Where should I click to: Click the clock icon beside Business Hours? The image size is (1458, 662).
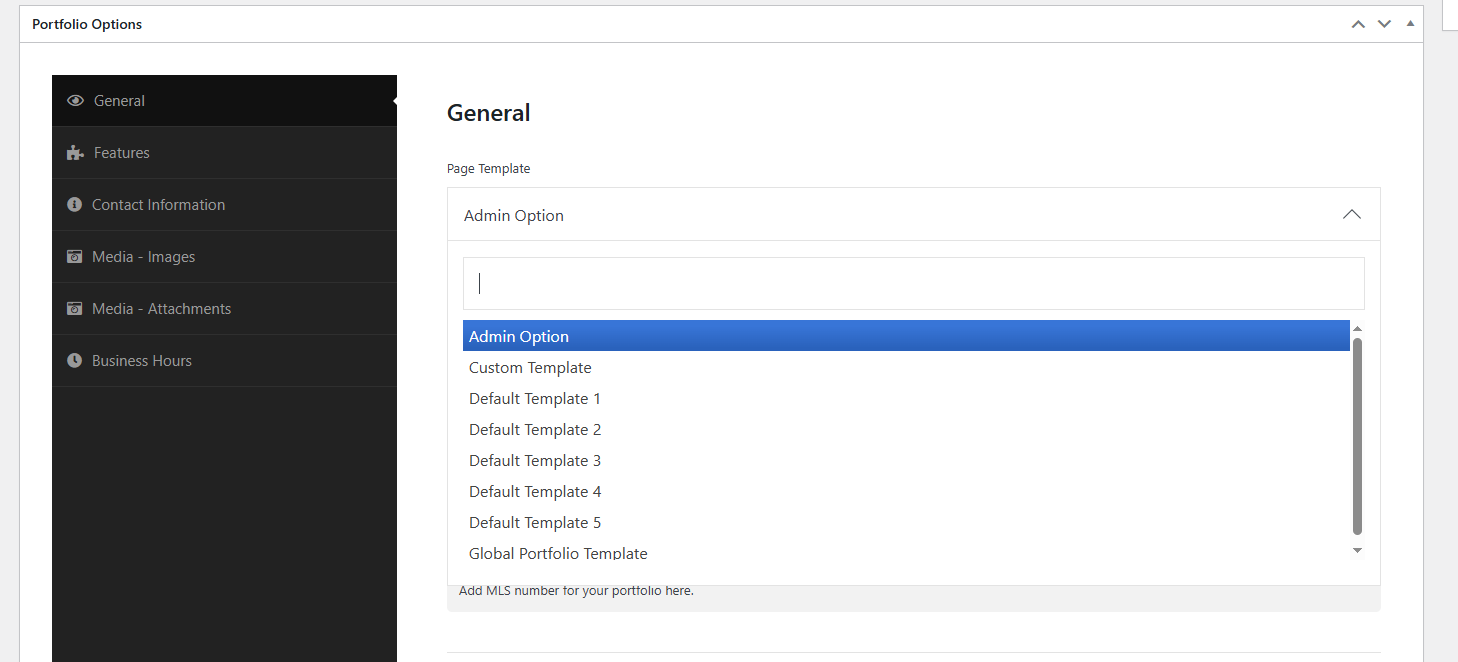point(74,361)
